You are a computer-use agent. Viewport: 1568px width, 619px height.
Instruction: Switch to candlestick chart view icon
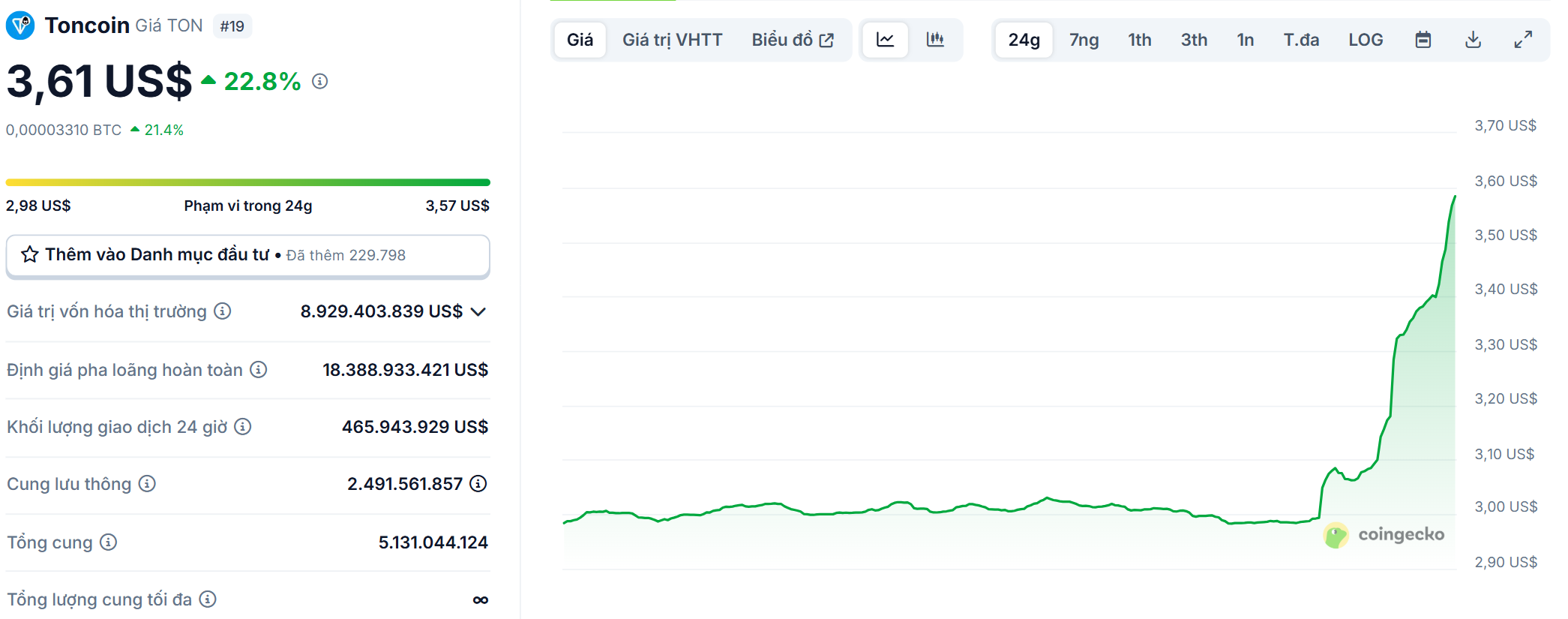pyautogui.click(x=935, y=40)
